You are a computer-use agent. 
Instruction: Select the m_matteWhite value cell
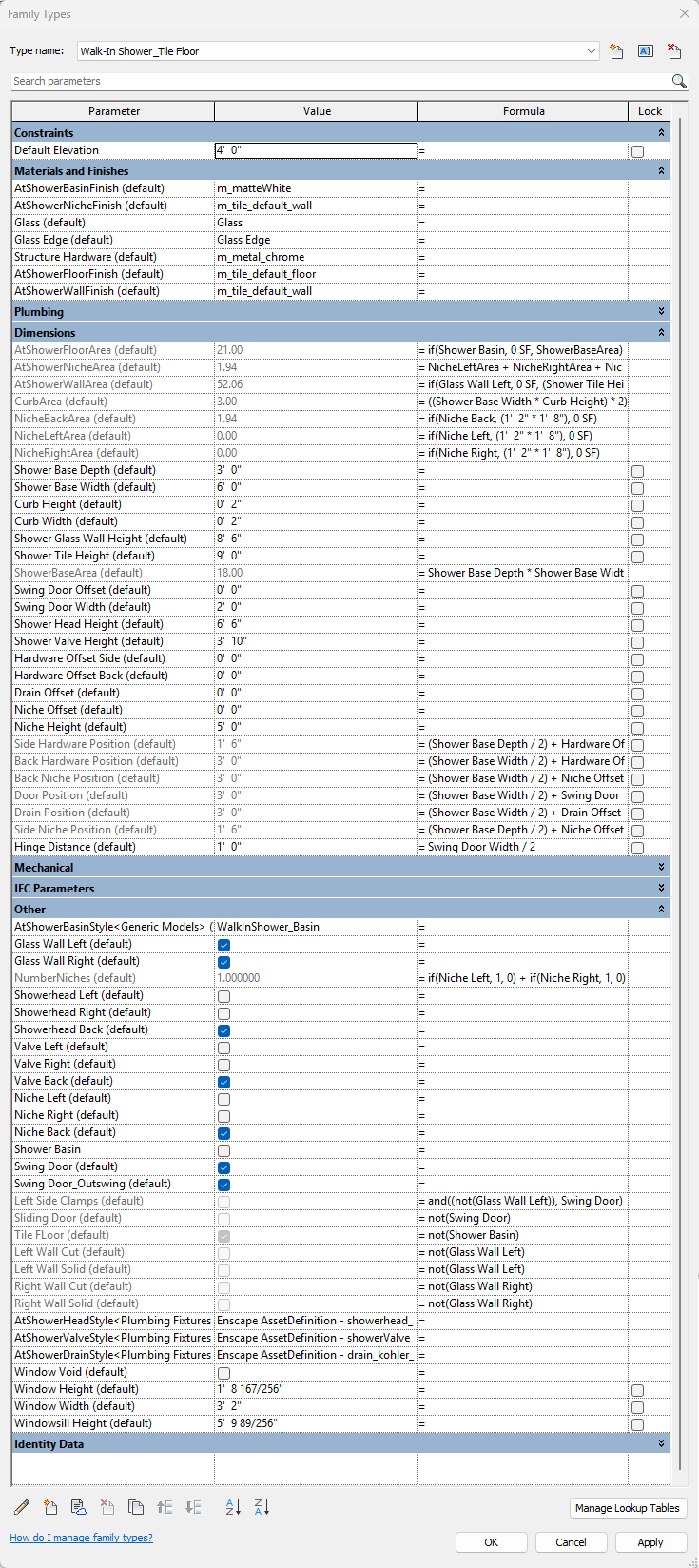click(316, 188)
